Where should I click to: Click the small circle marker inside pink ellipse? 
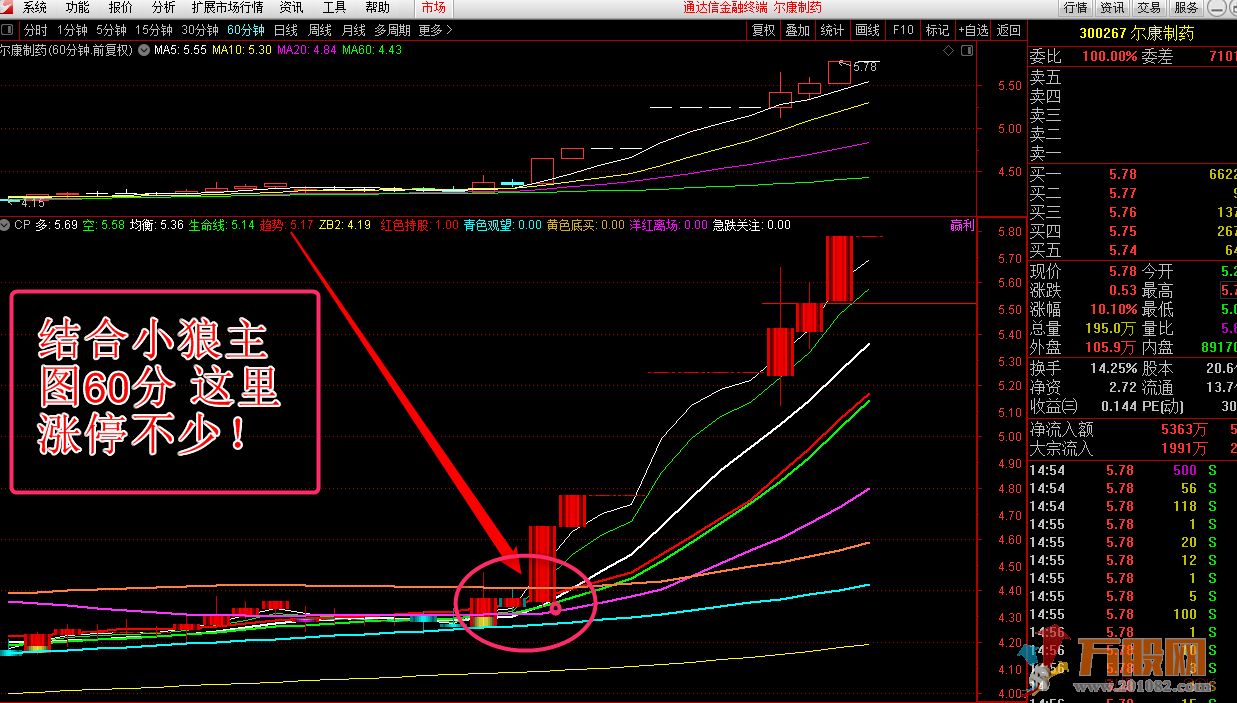[555, 608]
